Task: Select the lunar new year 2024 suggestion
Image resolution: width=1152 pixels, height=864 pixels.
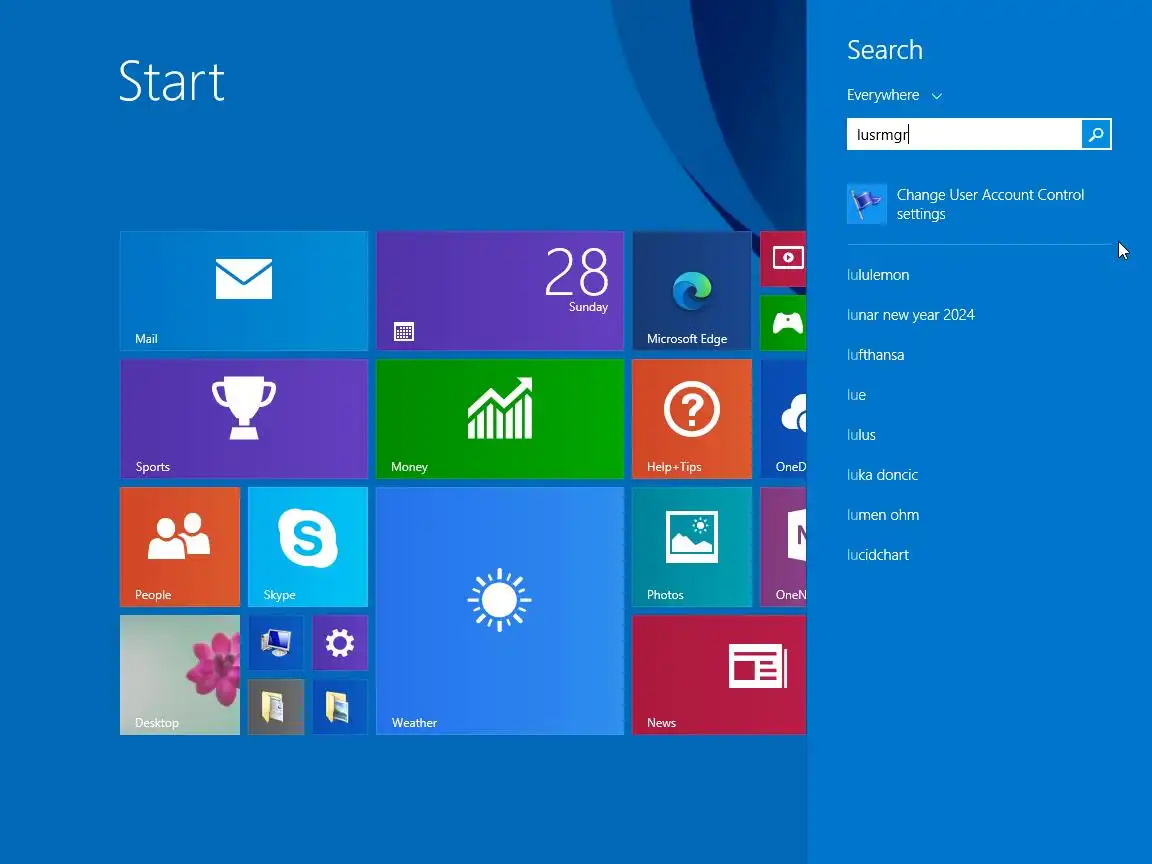Action: tap(911, 314)
